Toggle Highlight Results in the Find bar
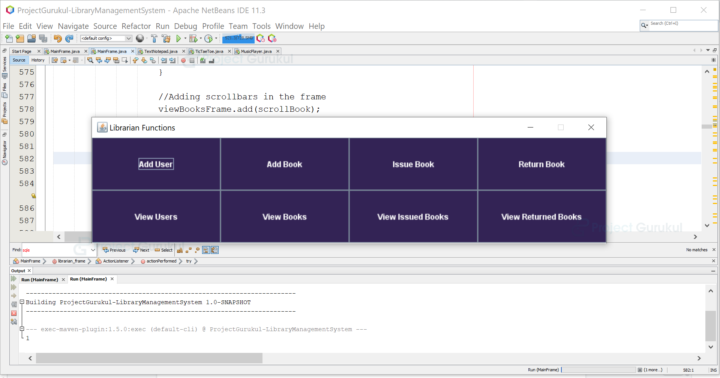720x378 pixels. pos(206,250)
